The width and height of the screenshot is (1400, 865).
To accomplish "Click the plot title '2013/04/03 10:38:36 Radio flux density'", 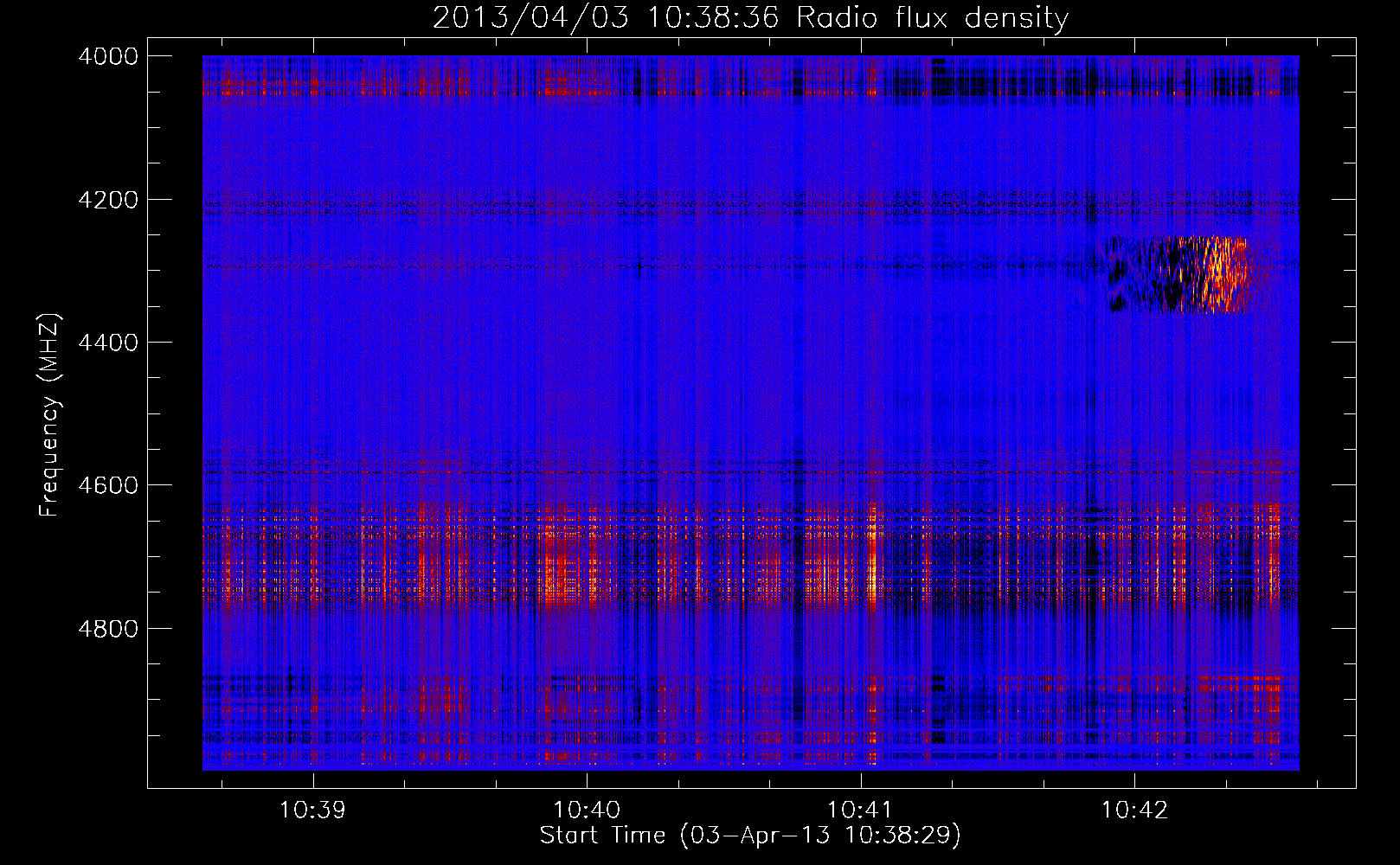I will click(750, 18).
